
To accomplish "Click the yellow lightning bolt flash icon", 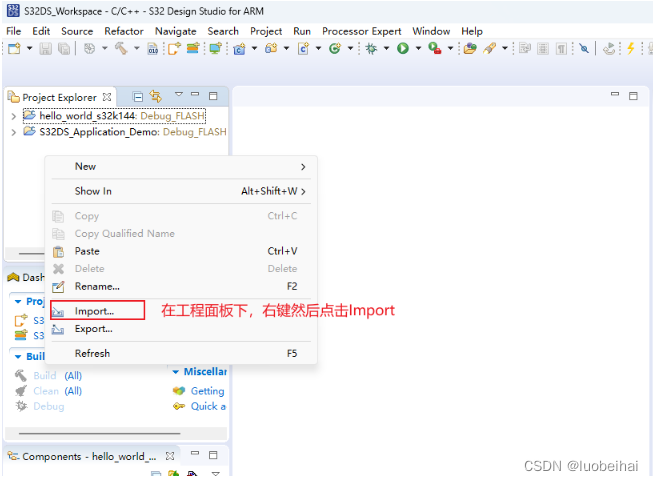I will (631, 48).
